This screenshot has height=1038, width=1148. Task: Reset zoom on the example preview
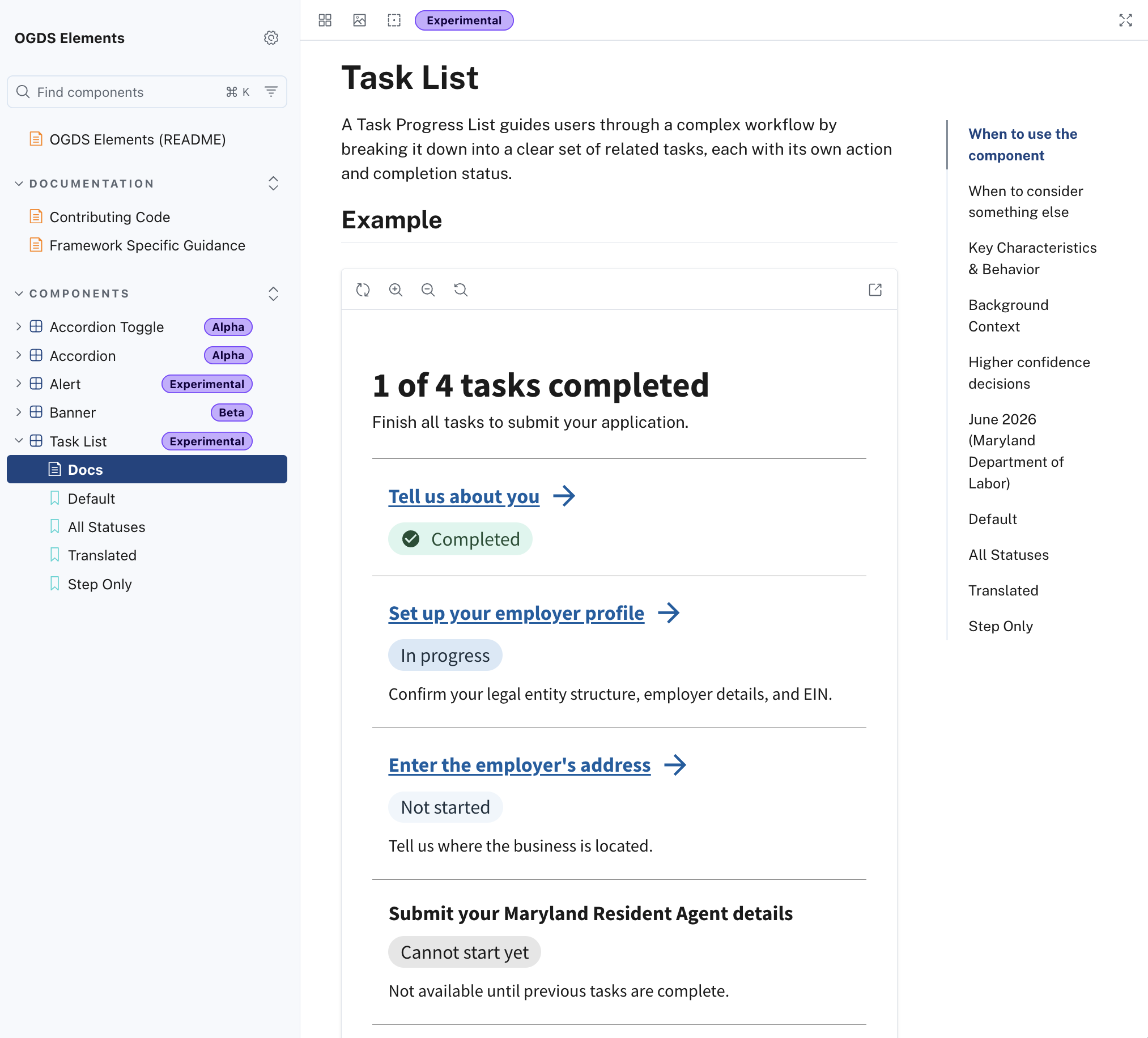pos(461,290)
